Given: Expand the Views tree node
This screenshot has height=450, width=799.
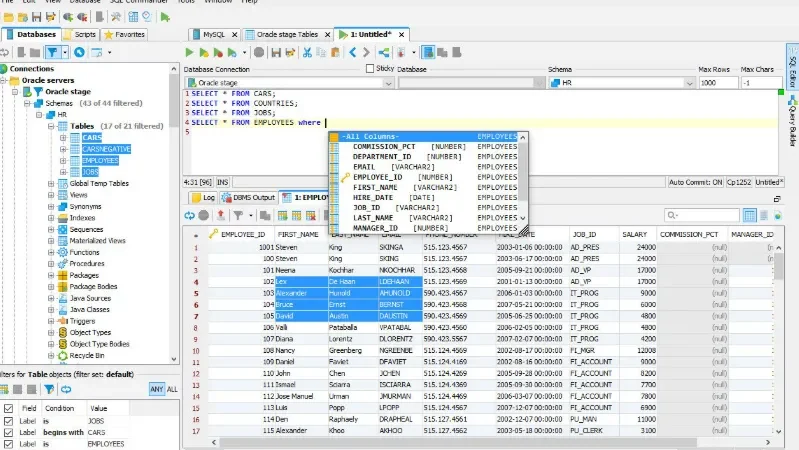Looking at the screenshot, I should (x=51, y=195).
